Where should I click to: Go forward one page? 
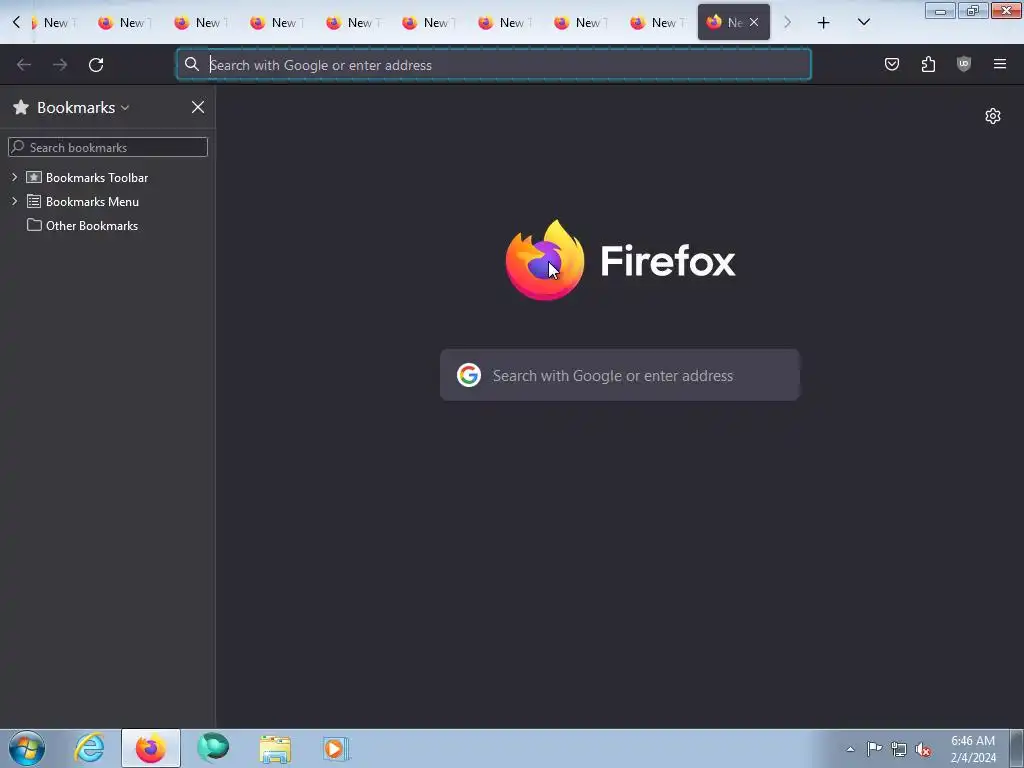[x=60, y=65]
